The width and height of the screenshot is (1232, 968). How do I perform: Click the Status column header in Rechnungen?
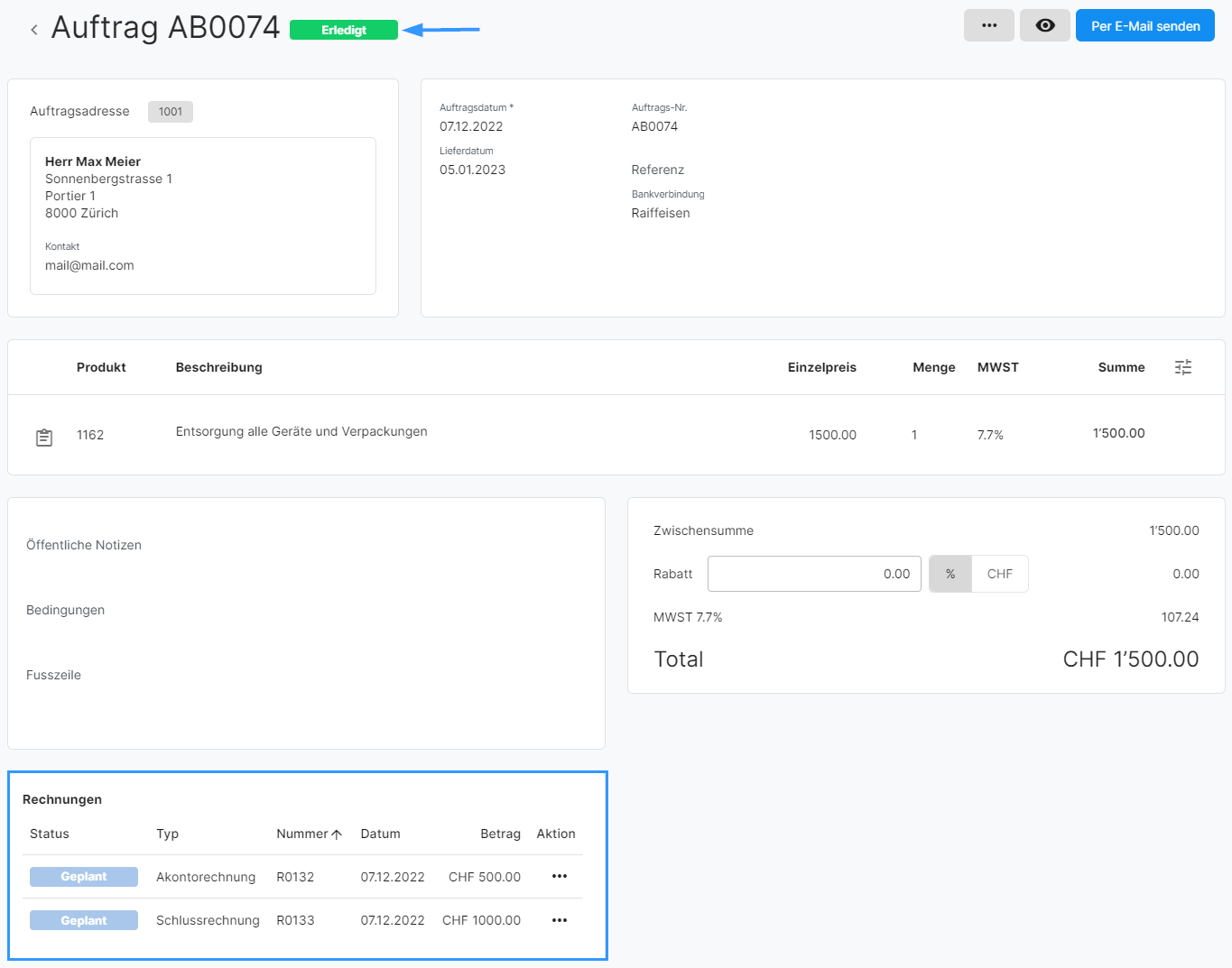click(50, 834)
